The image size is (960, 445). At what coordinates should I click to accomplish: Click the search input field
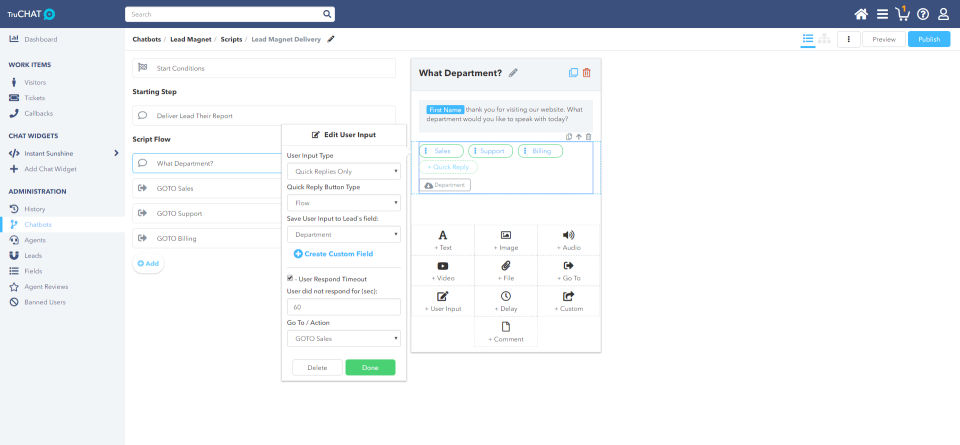224,14
